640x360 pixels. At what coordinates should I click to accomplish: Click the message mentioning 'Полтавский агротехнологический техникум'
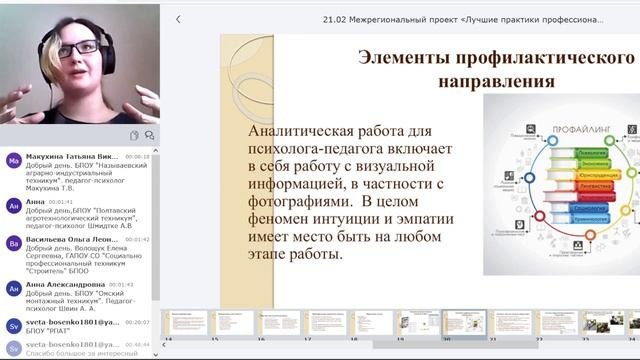[82, 218]
